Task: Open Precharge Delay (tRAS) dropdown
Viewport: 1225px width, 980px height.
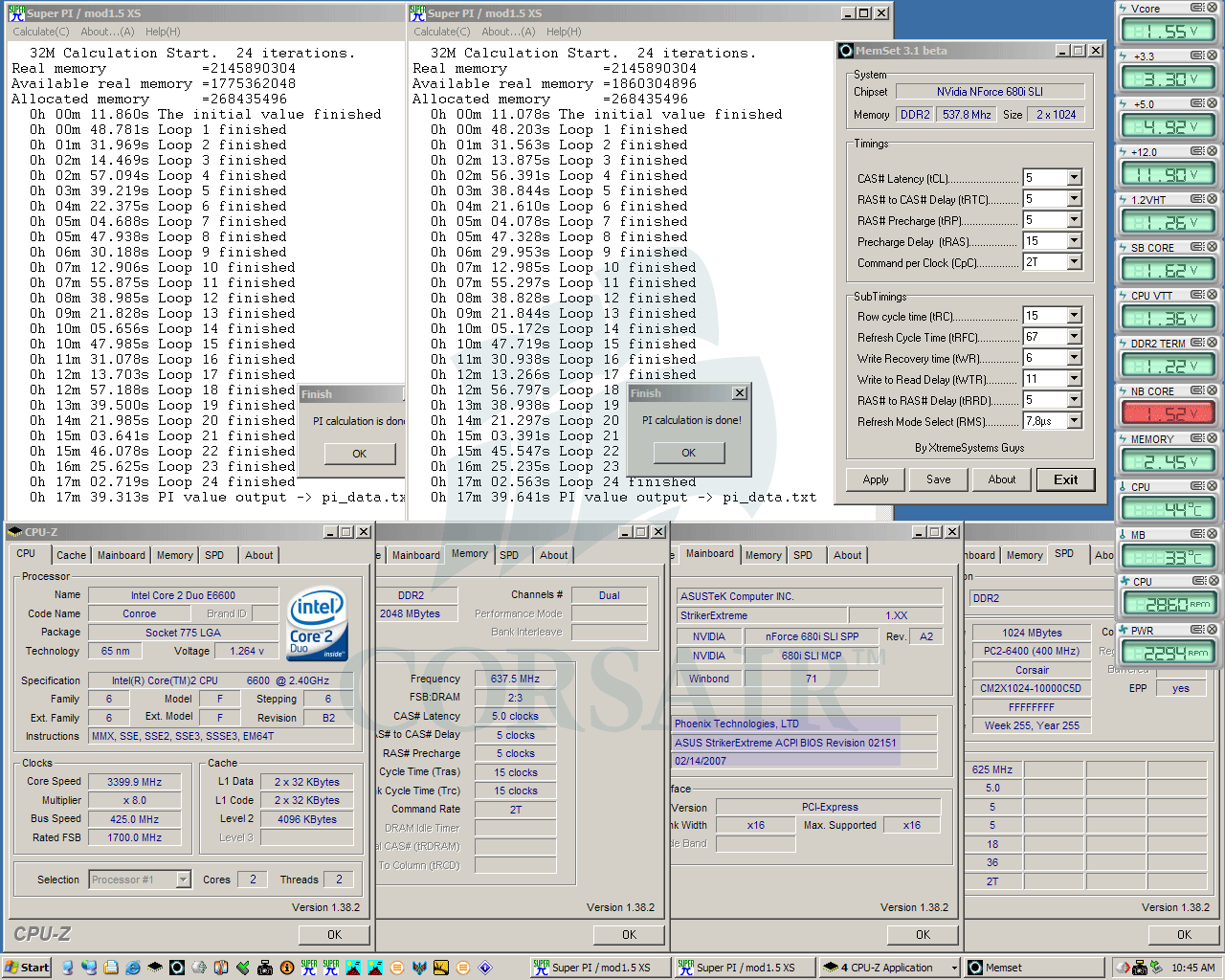Action: pyautogui.click(x=1074, y=241)
